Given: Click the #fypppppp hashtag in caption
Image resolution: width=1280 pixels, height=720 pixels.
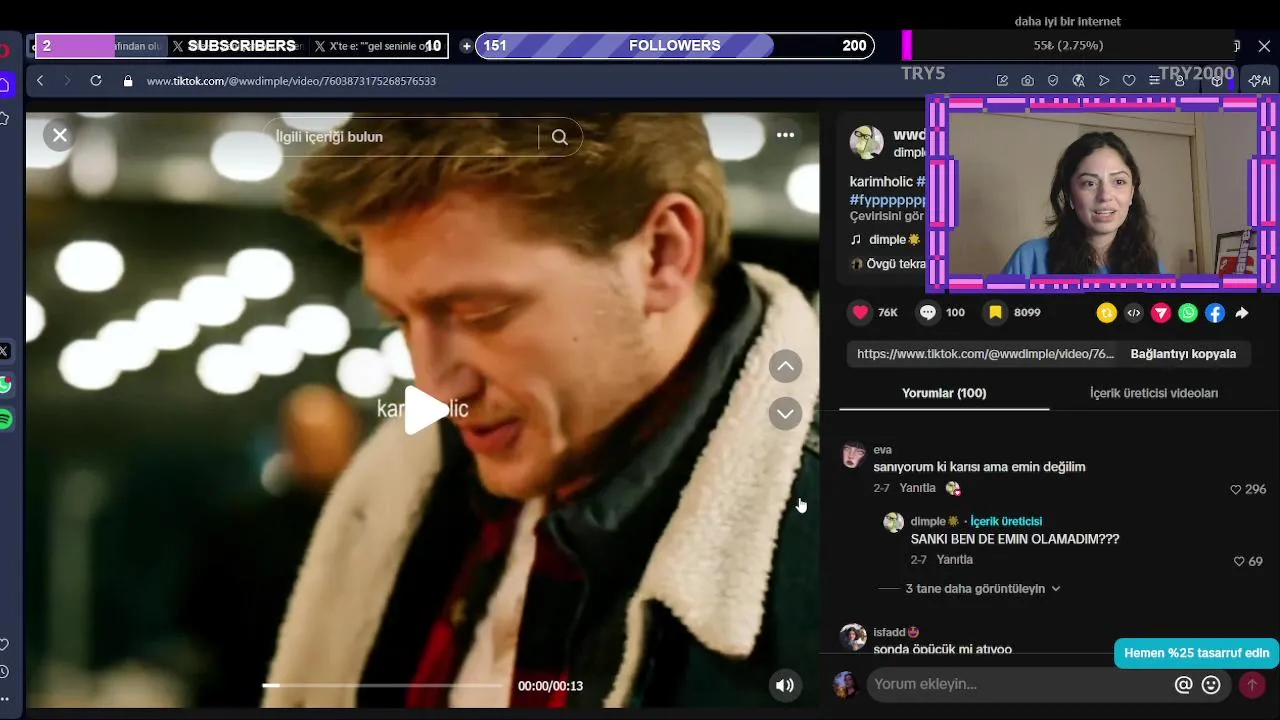Looking at the screenshot, I should point(888,200).
